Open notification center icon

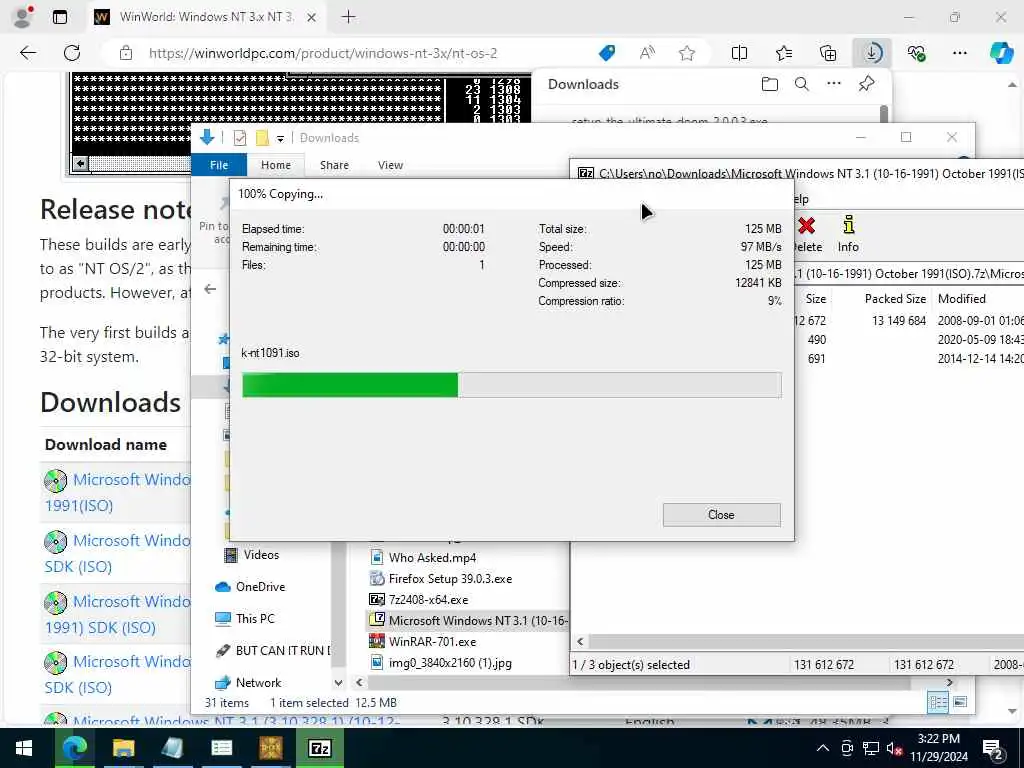[x=993, y=749]
